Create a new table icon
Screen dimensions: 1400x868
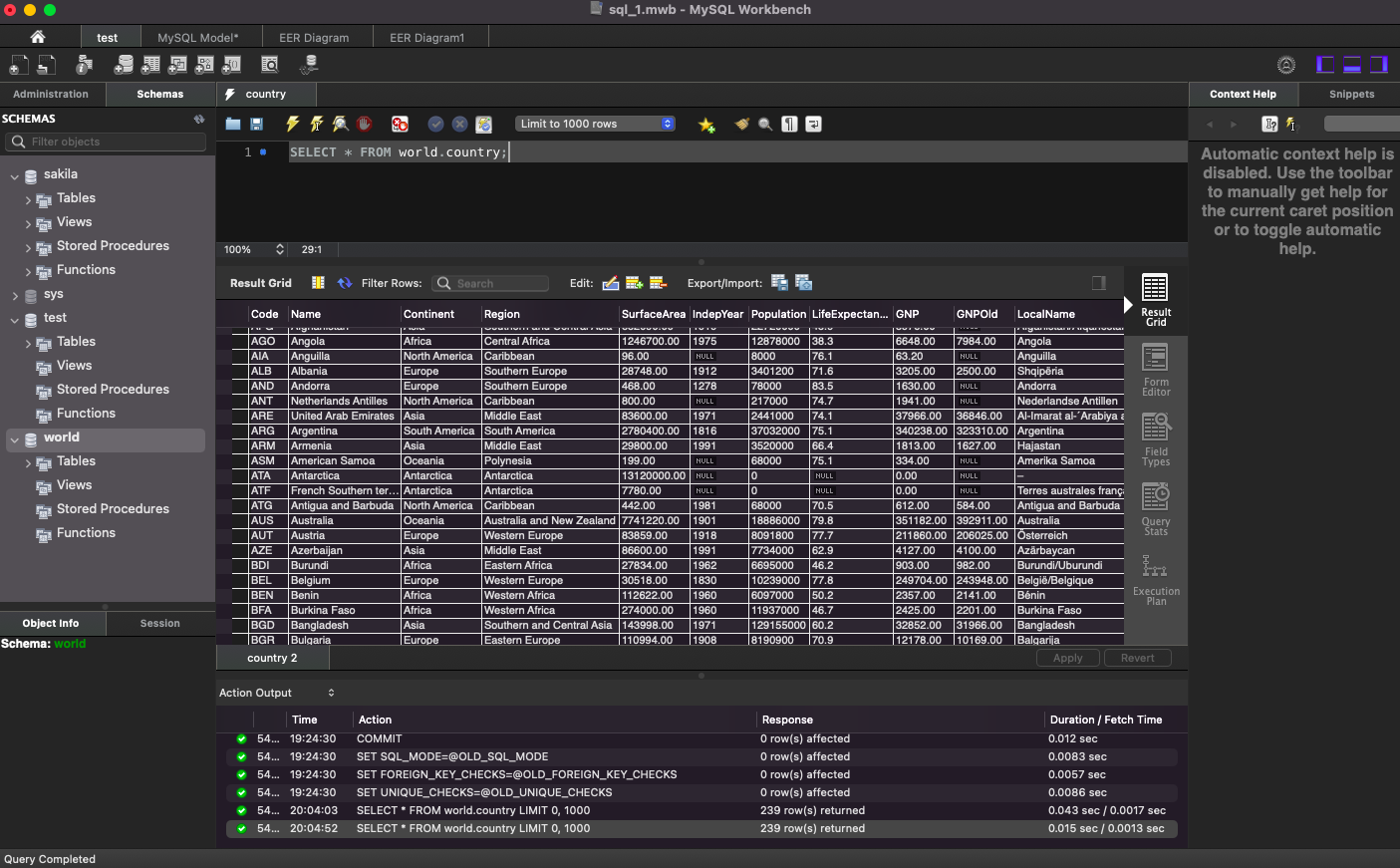point(150,65)
